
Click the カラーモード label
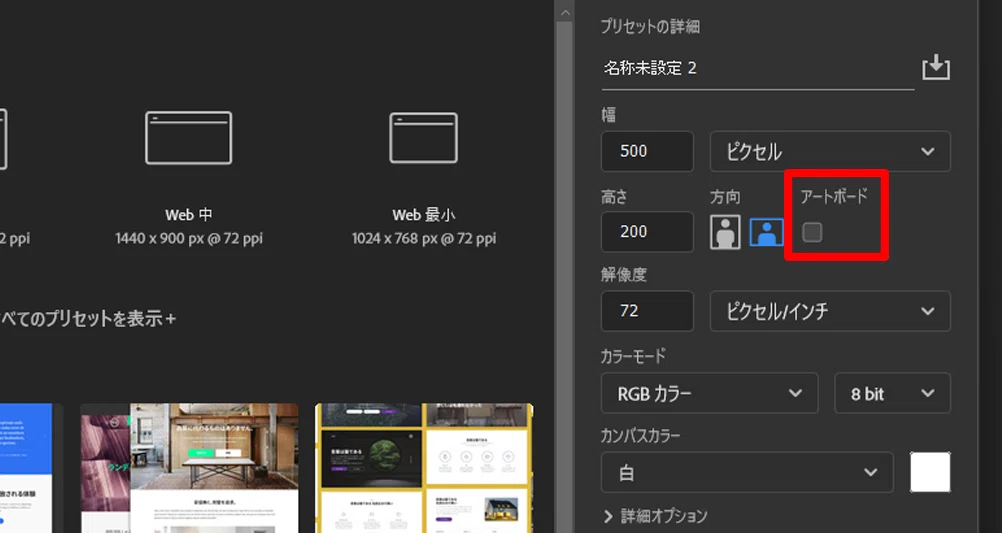click(633, 356)
